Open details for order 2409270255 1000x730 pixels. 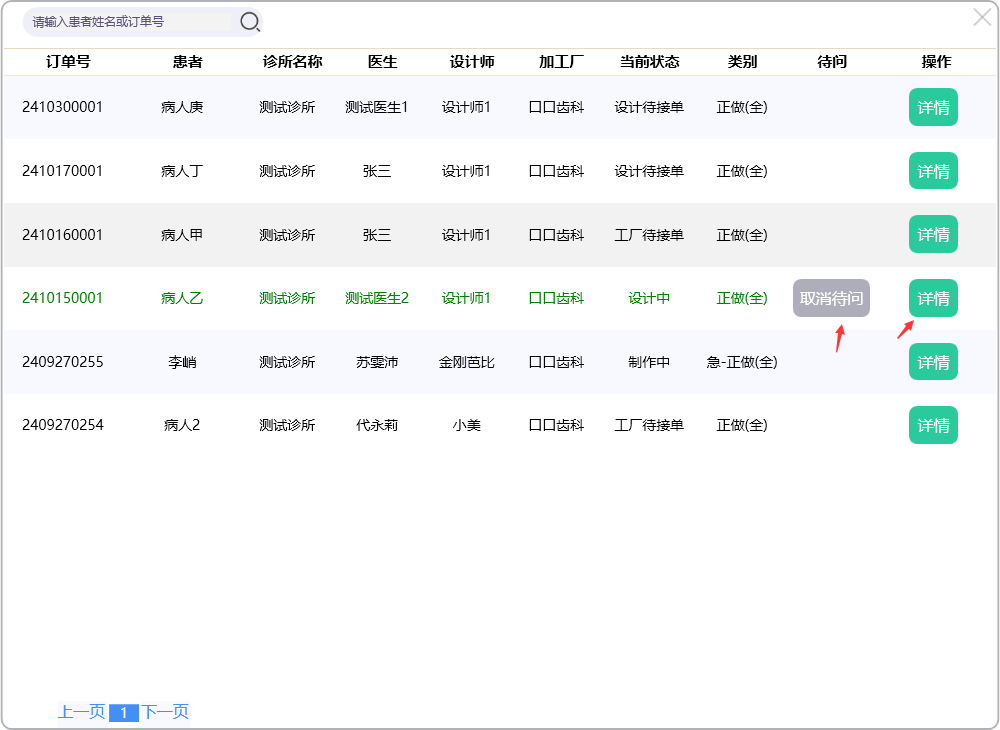(932, 362)
